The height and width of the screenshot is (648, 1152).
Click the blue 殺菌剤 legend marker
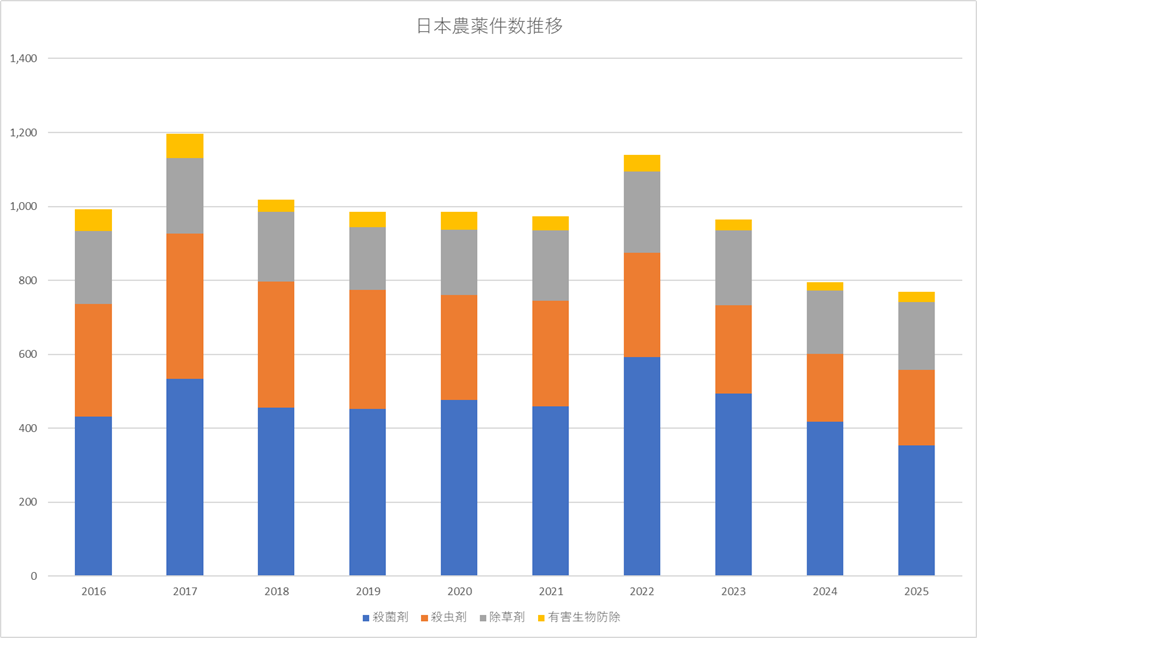coord(366,618)
